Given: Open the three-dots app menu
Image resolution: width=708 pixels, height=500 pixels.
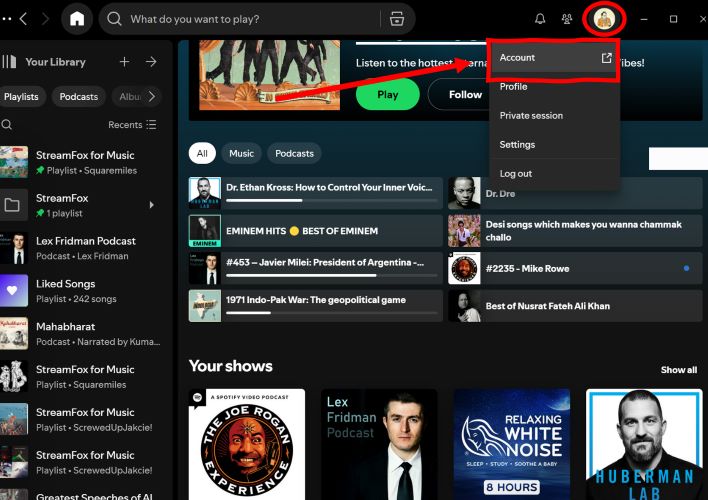Looking at the screenshot, I should pos(5,19).
